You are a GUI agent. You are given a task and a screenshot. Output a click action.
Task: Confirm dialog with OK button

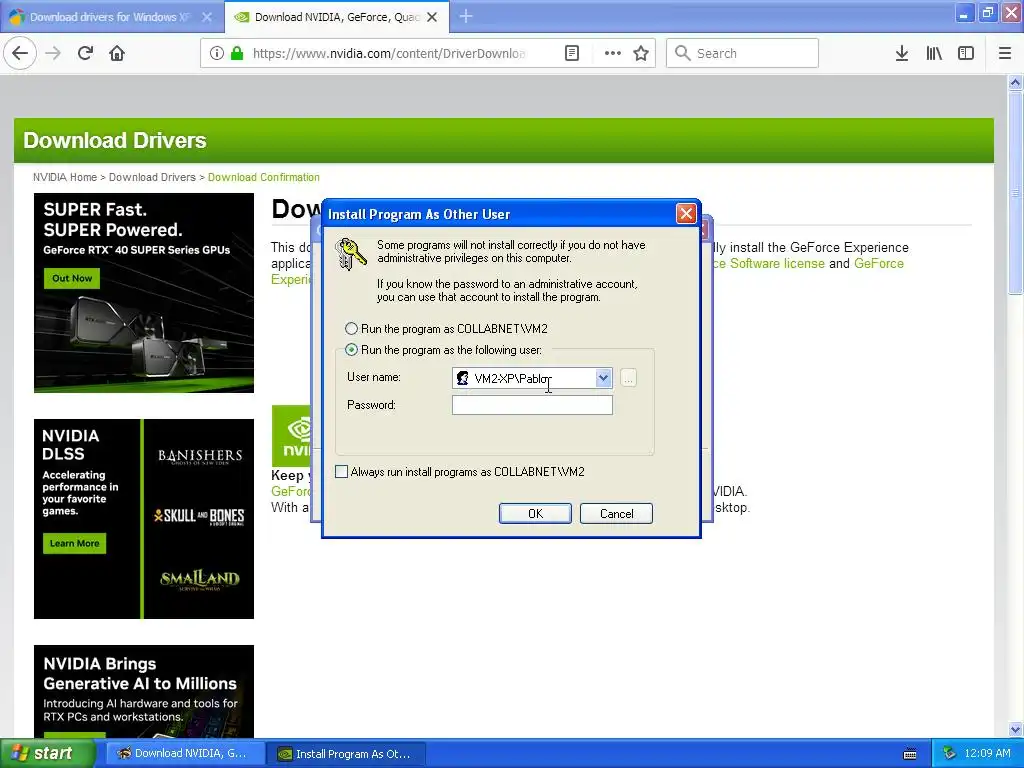tap(535, 513)
